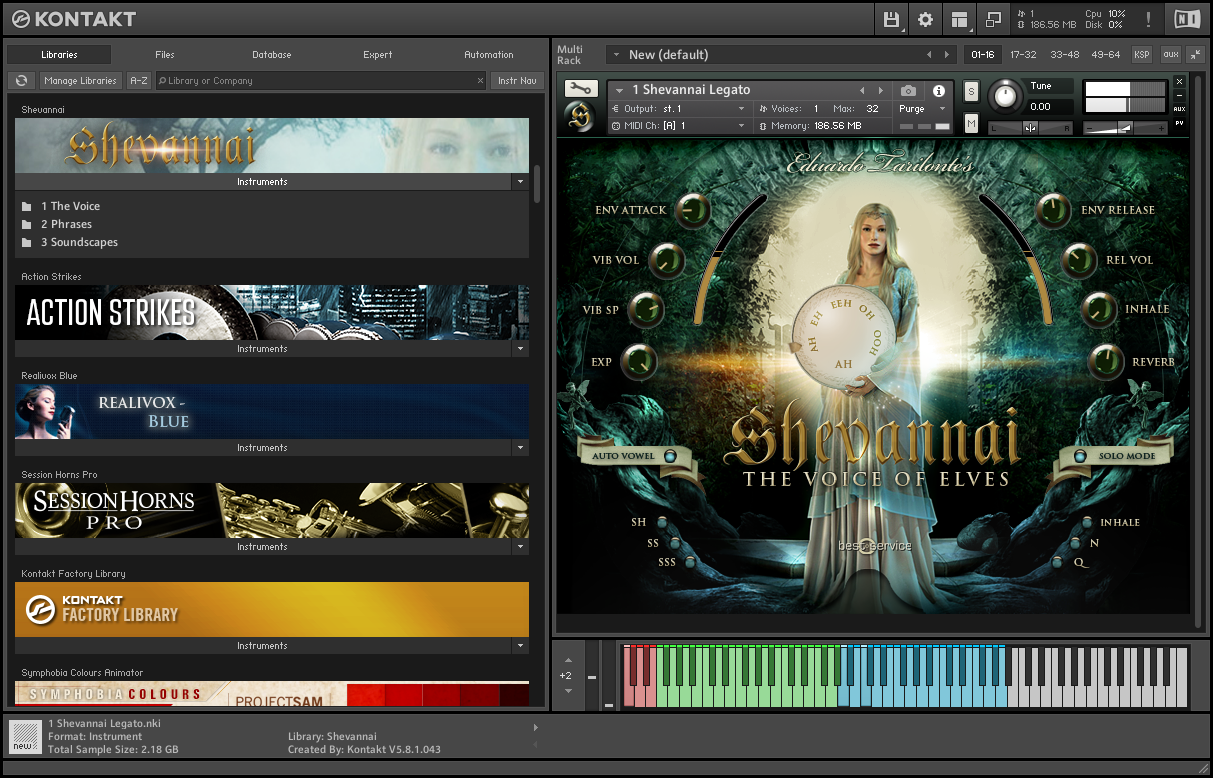Select rack page 01-16
Screen dimensions: 1213x778
[x=983, y=54]
